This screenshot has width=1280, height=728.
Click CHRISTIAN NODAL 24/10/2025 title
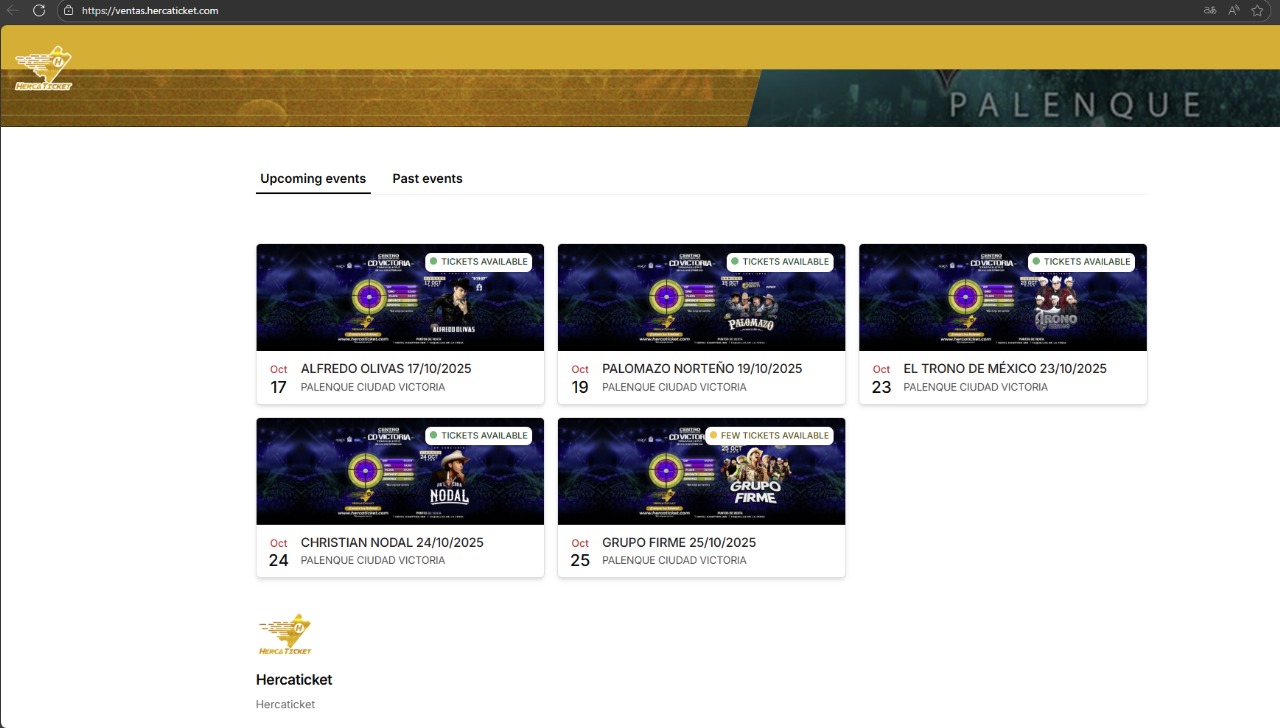coord(392,543)
